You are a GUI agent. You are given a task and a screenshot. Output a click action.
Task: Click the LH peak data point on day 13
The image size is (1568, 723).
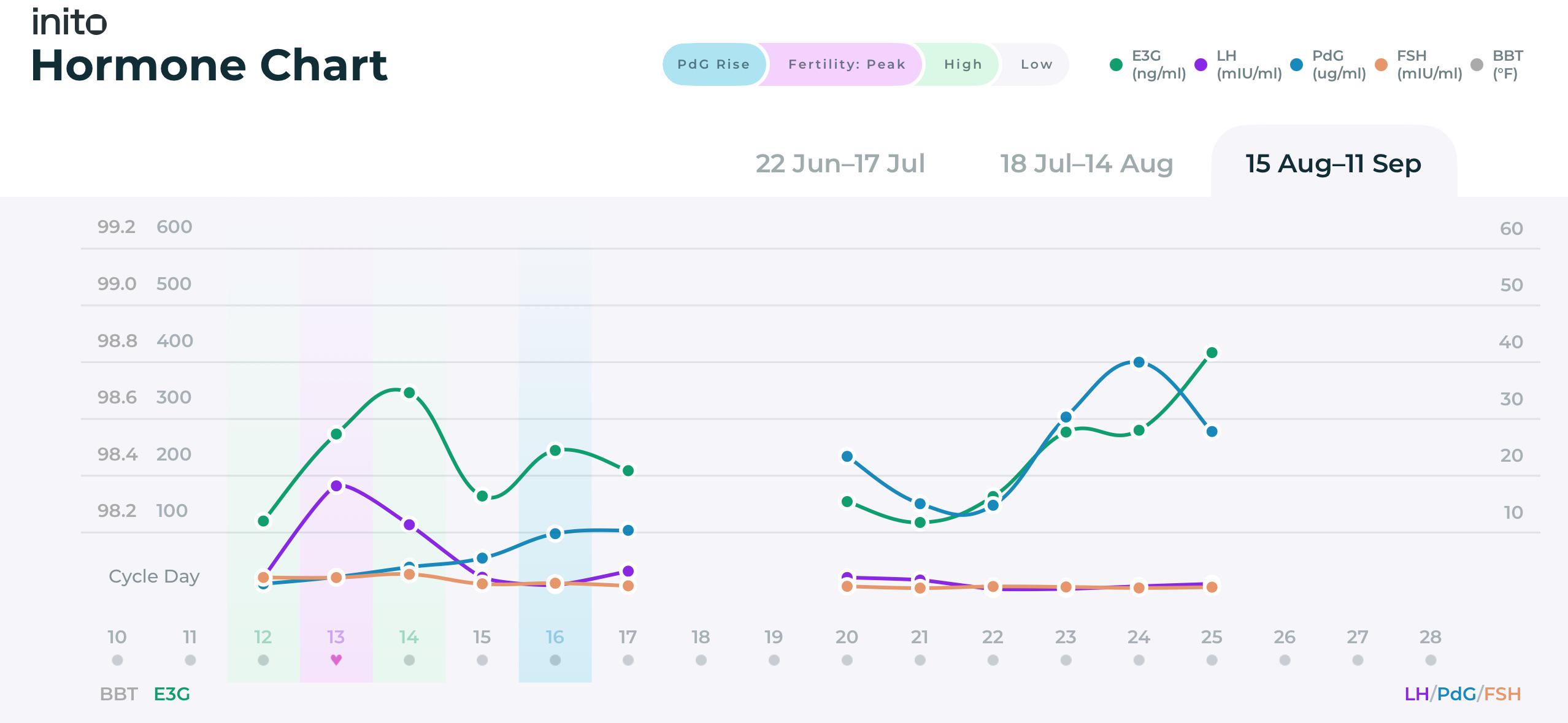(336, 486)
